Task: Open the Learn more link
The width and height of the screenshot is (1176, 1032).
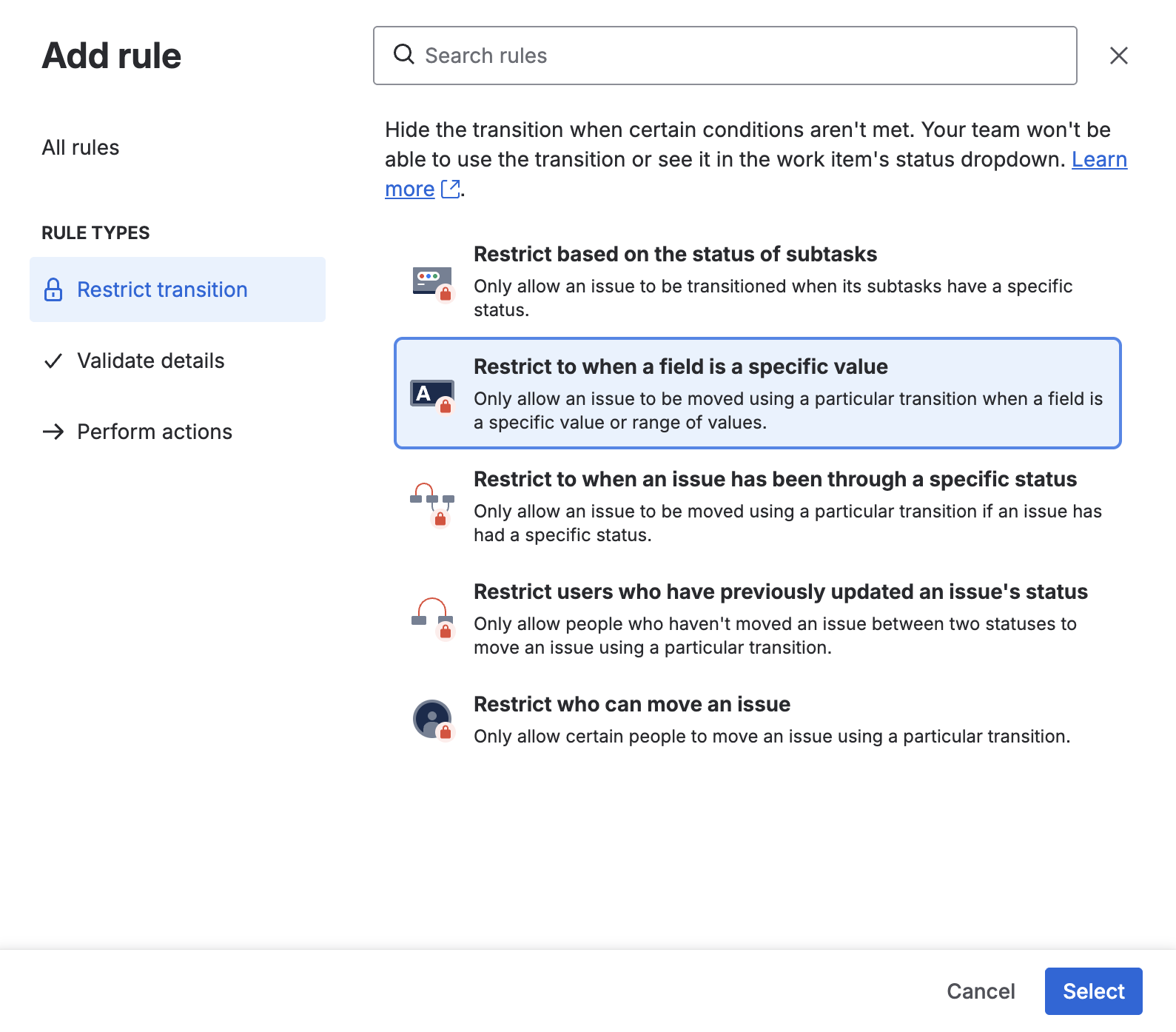Action: tap(1099, 160)
